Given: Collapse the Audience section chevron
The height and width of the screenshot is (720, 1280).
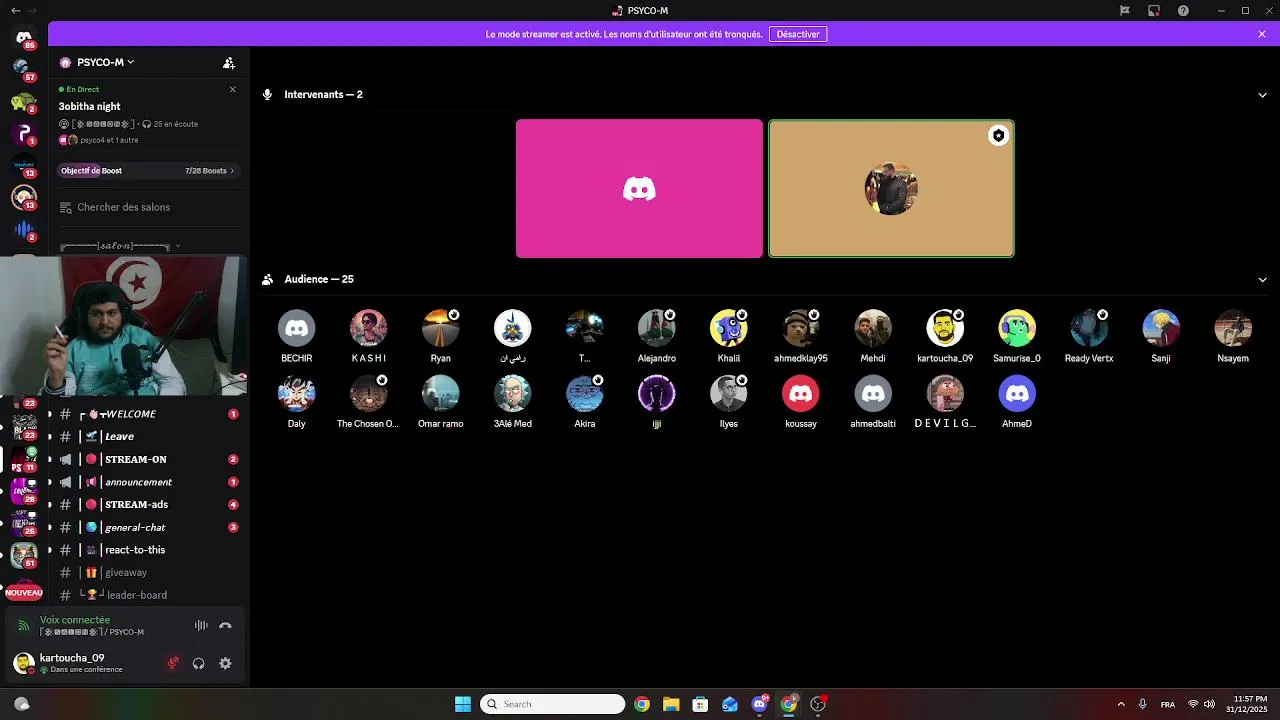Looking at the screenshot, I should [1262, 280].
